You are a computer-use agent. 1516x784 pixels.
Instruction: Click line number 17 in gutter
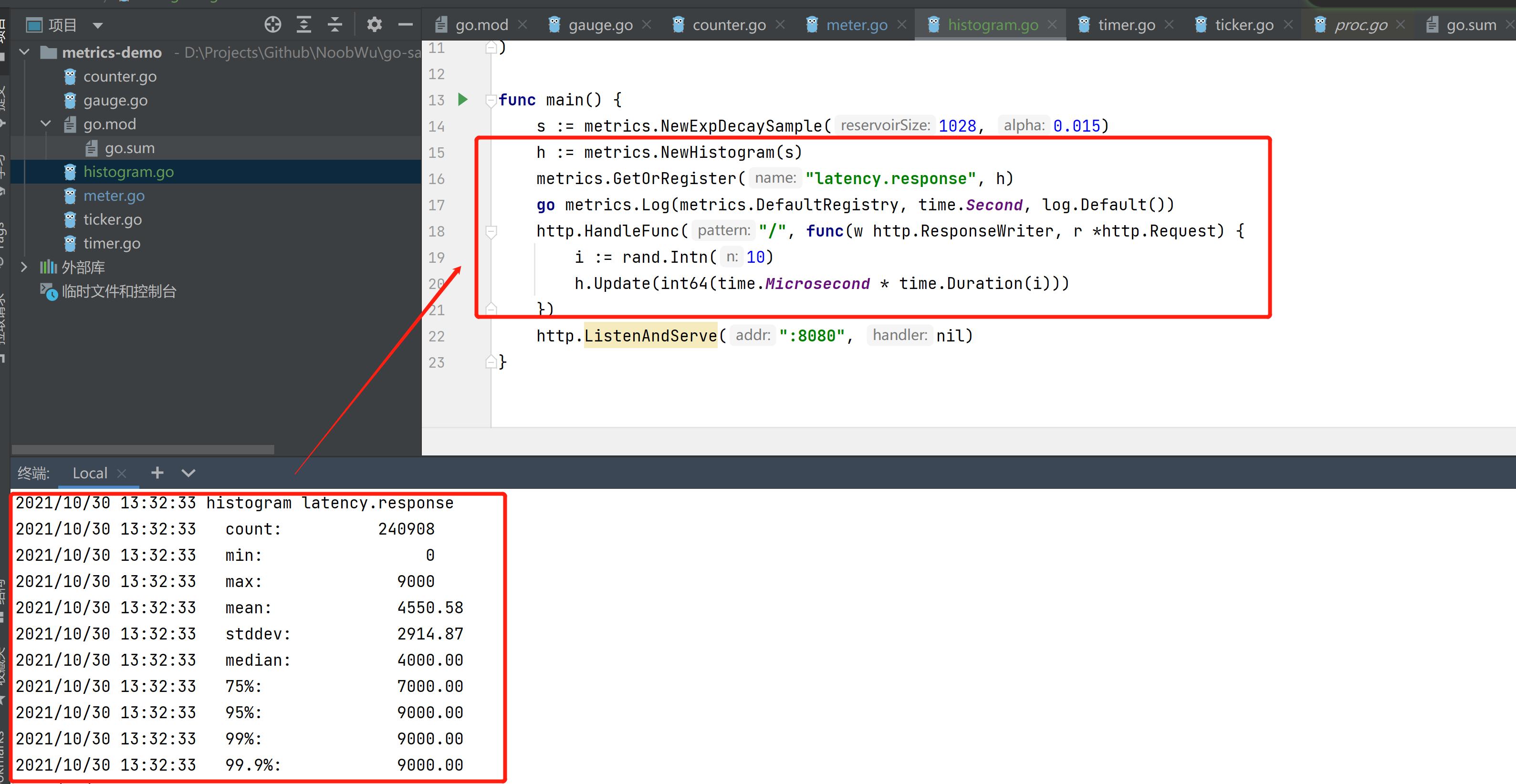click(x=436, y=205)
